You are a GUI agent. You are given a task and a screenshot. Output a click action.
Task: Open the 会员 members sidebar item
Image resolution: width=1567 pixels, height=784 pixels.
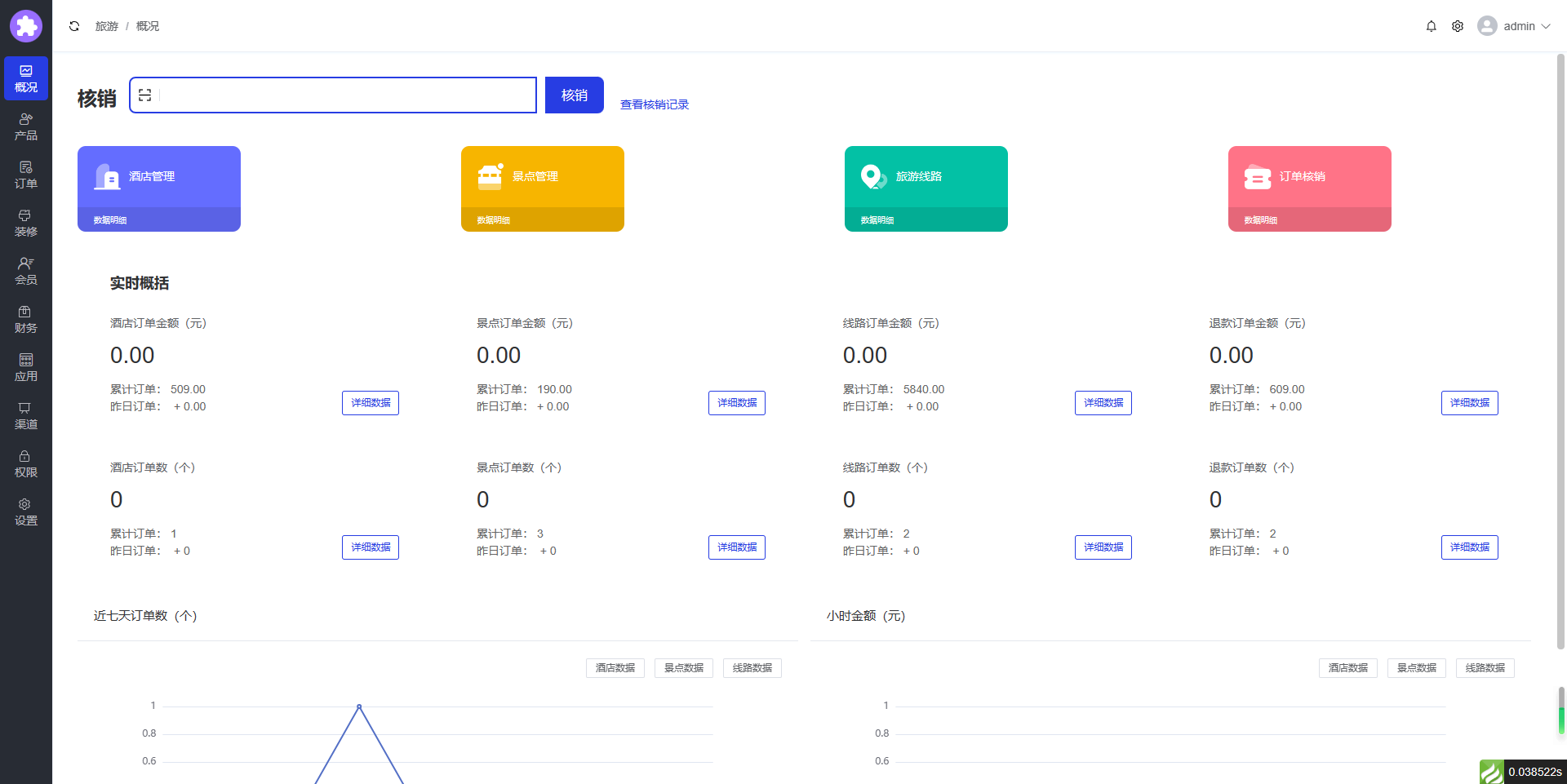click(26, 271)
